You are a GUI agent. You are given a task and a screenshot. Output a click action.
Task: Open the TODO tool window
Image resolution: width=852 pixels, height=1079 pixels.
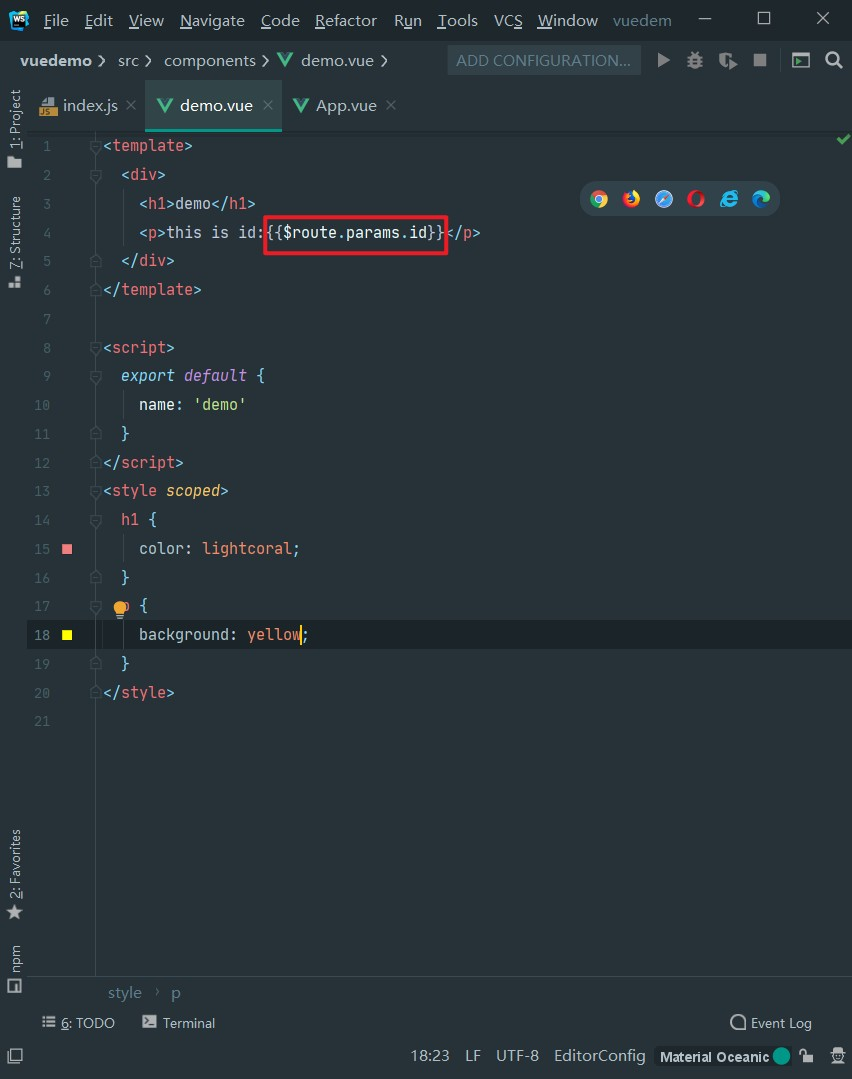[78, 1023]
